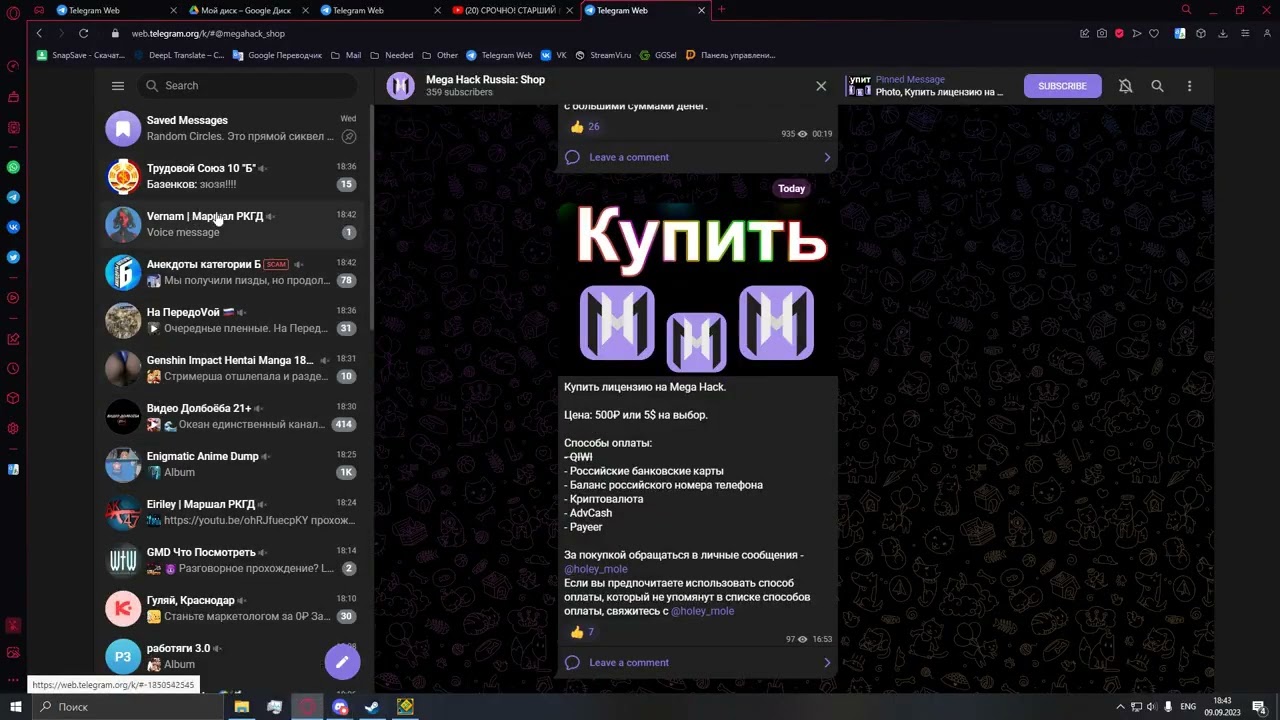Open the first @holey_mole mention
This screenshot has width=1280, height=720.
coord(596,569)
